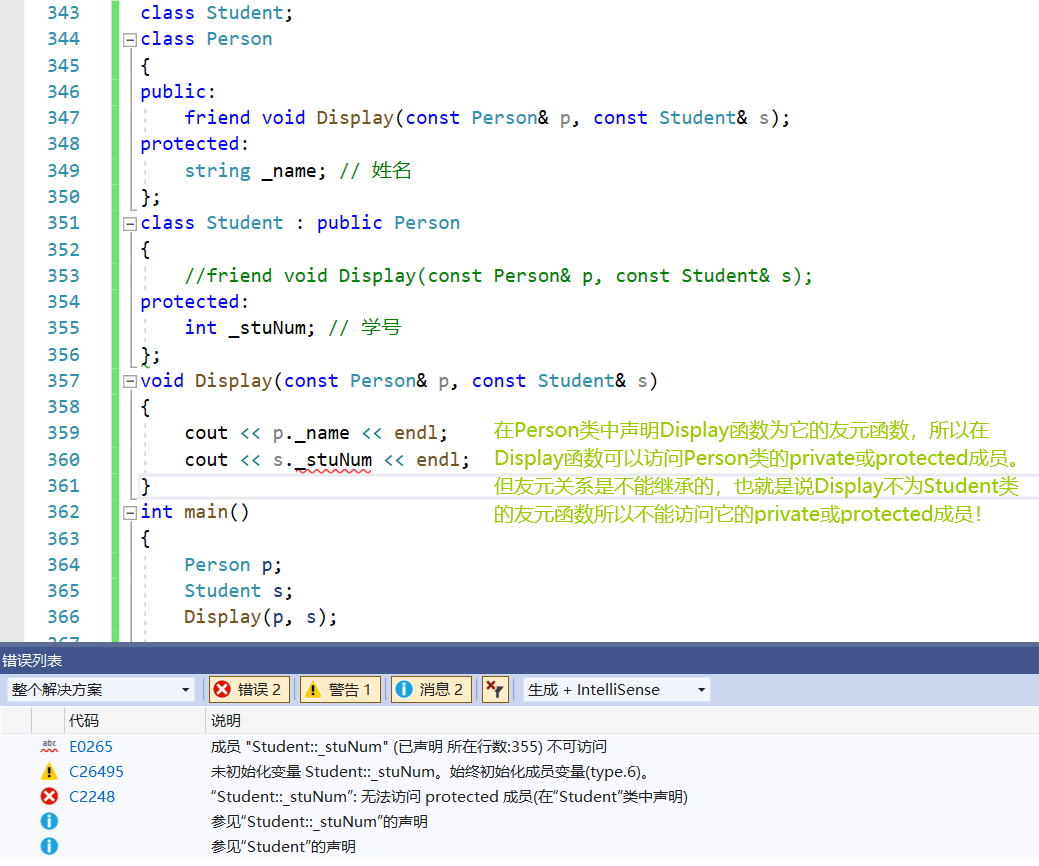Select the E0265 不可访问 error description
Viewport: 1039px width, 866px height.
pyautogui.click(x=408, y=747)
